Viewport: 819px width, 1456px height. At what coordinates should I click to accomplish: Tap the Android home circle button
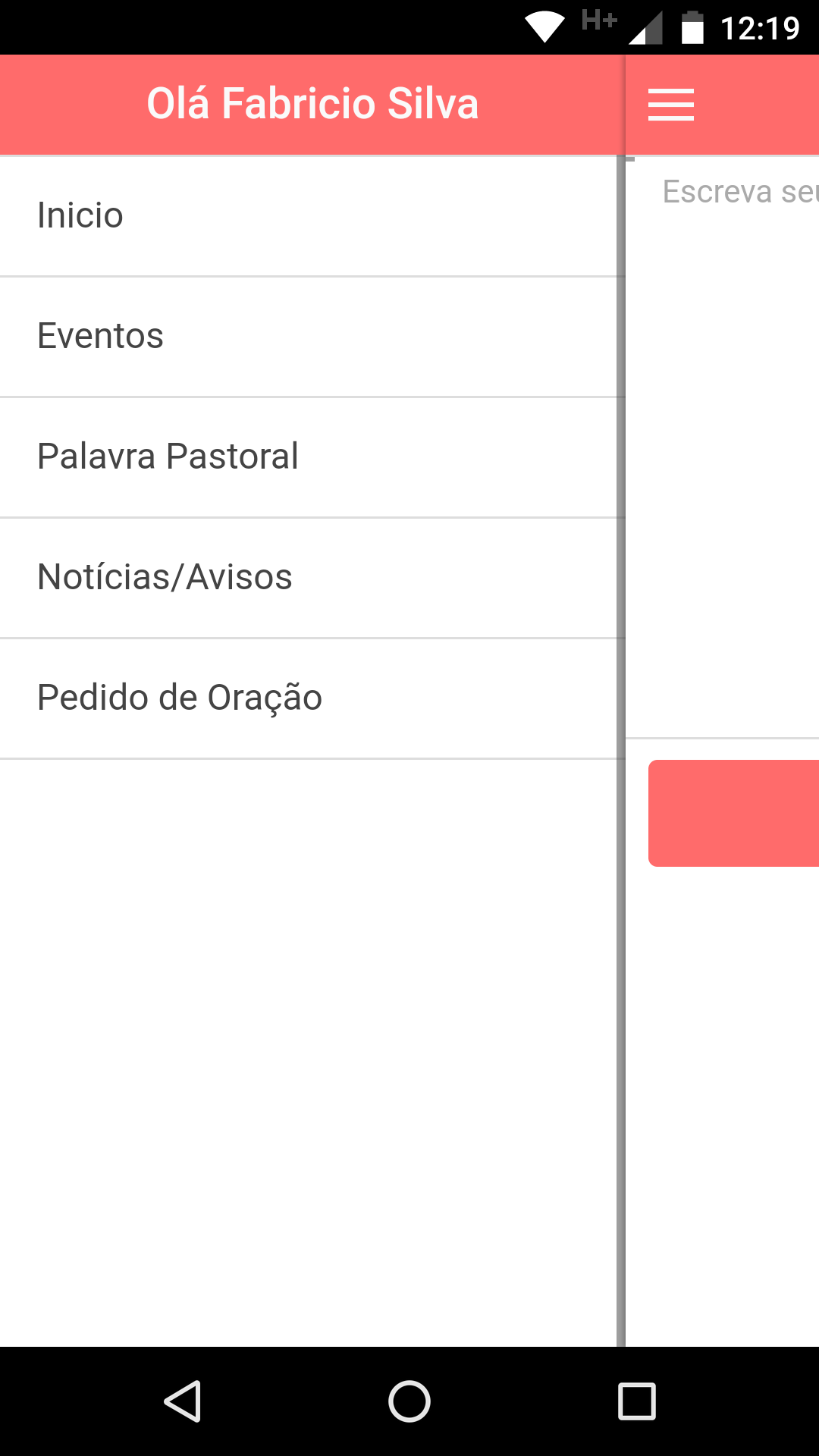point(409,1401)
